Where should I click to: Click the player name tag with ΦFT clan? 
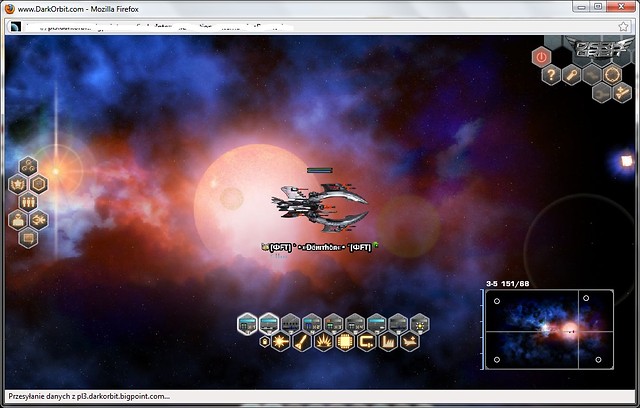click(x=320, y=247)
